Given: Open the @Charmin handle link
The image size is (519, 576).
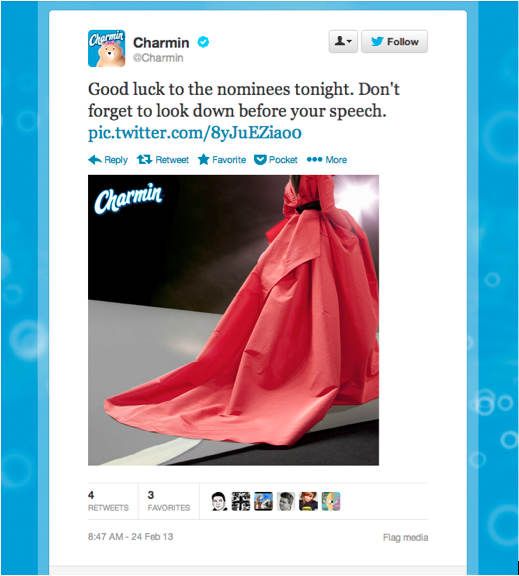Looking at the screenshot, I should 158,58.
